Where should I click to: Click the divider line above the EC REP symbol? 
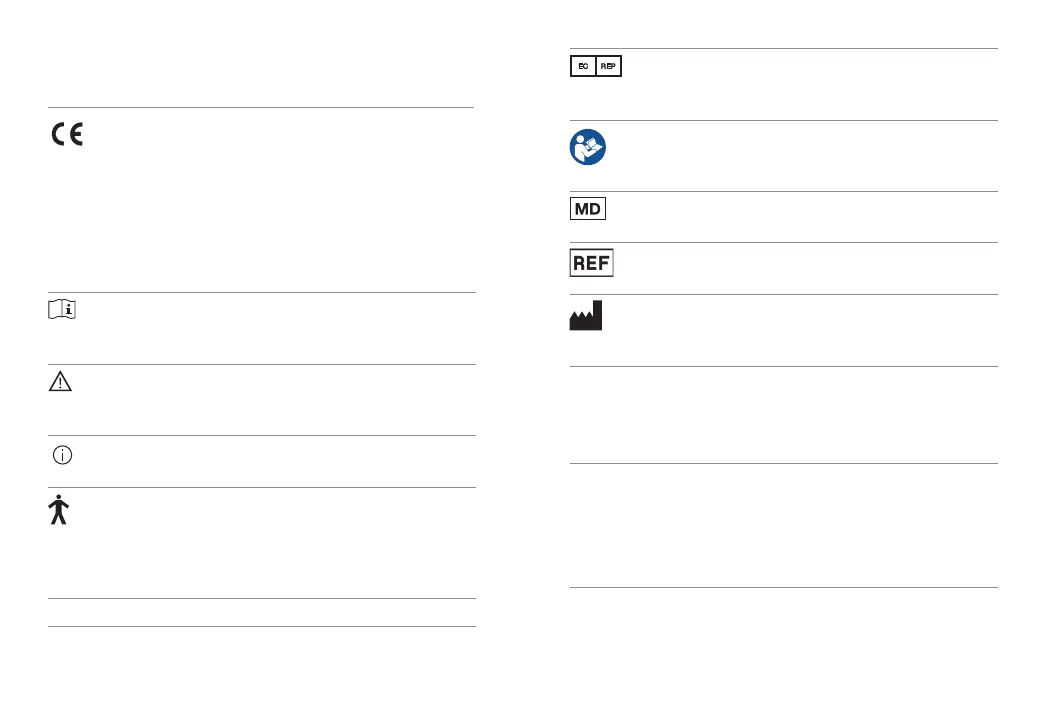click(783, 48)
